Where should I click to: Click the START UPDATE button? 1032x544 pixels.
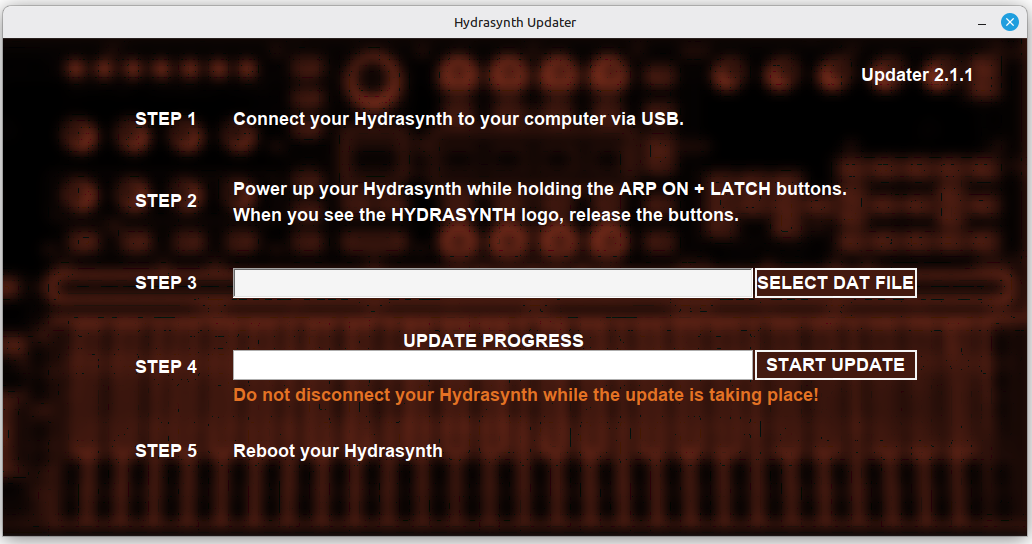(835, 365)
